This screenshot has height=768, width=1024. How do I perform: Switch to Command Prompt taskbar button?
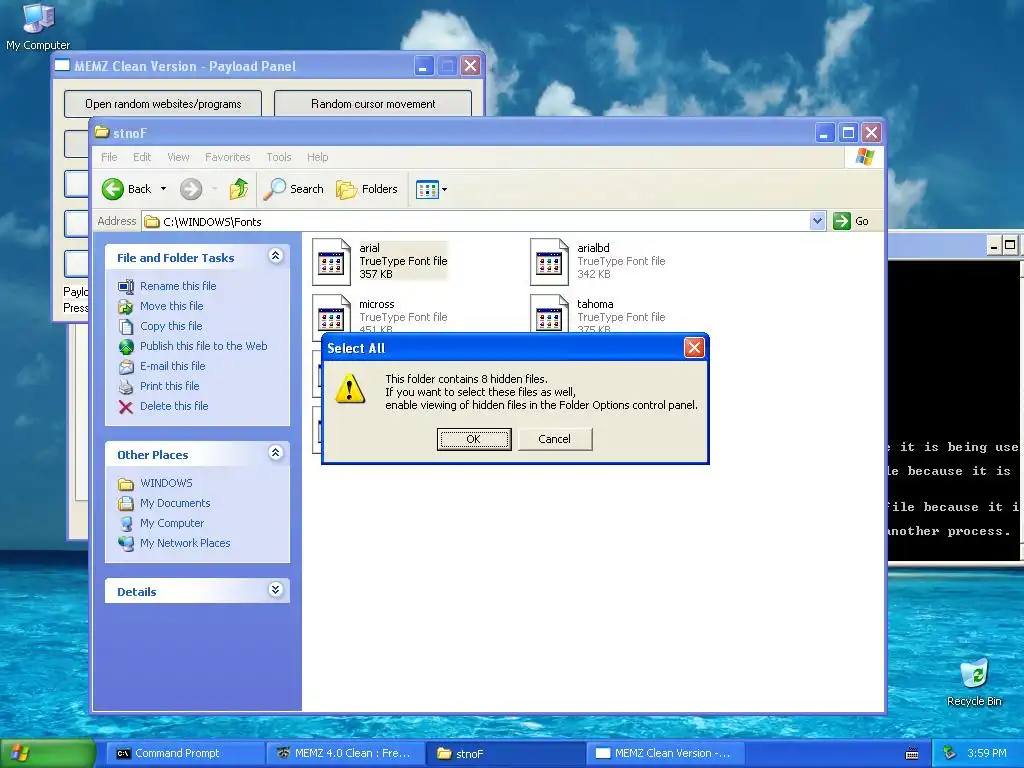coord(184,754)
